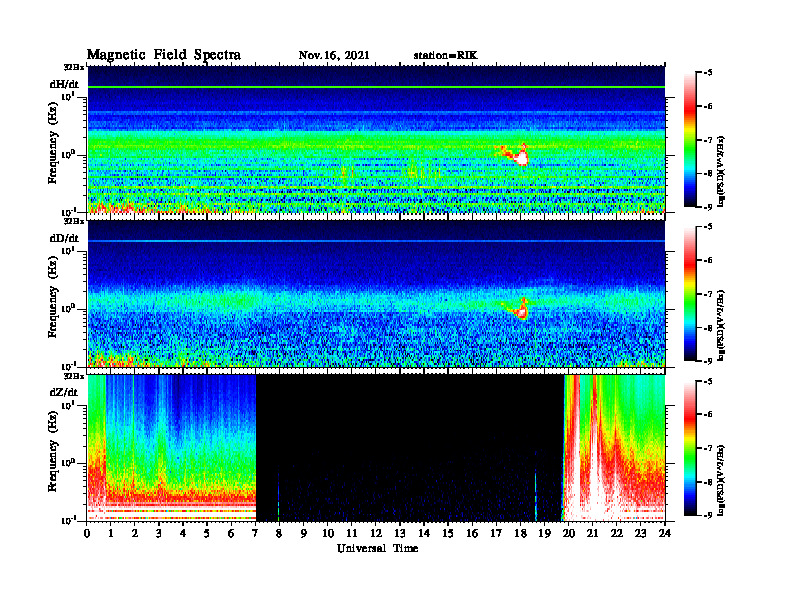The height and width of the screenshot is (612, 792).
Task: Click hour tick label "20" on time axis
Action: (x=568, y=534)
